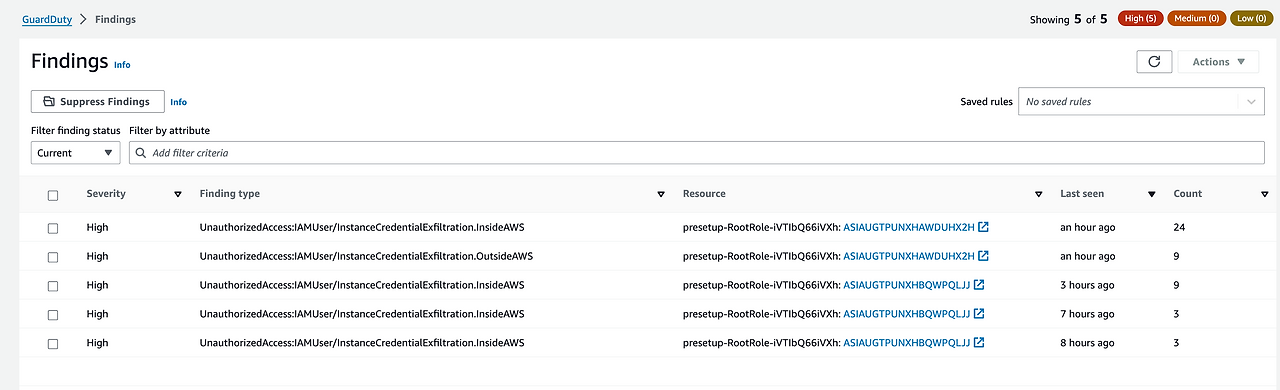The height and width of the screenshot is (390, 1280).
Task: Click the search magnifier icon in filter box
Action: 141,153
